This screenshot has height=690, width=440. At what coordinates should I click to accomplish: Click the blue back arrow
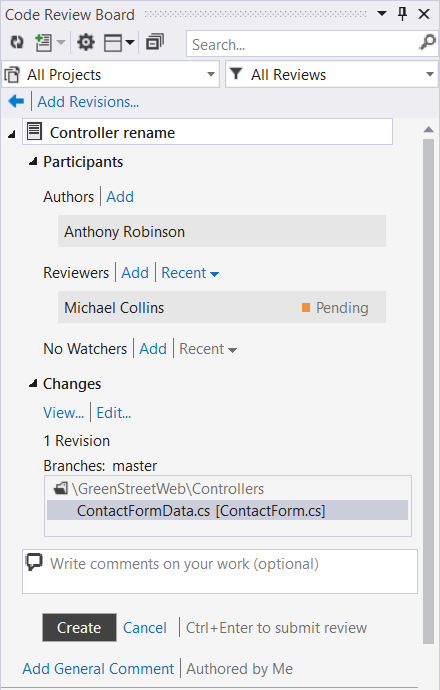(16, 102)
